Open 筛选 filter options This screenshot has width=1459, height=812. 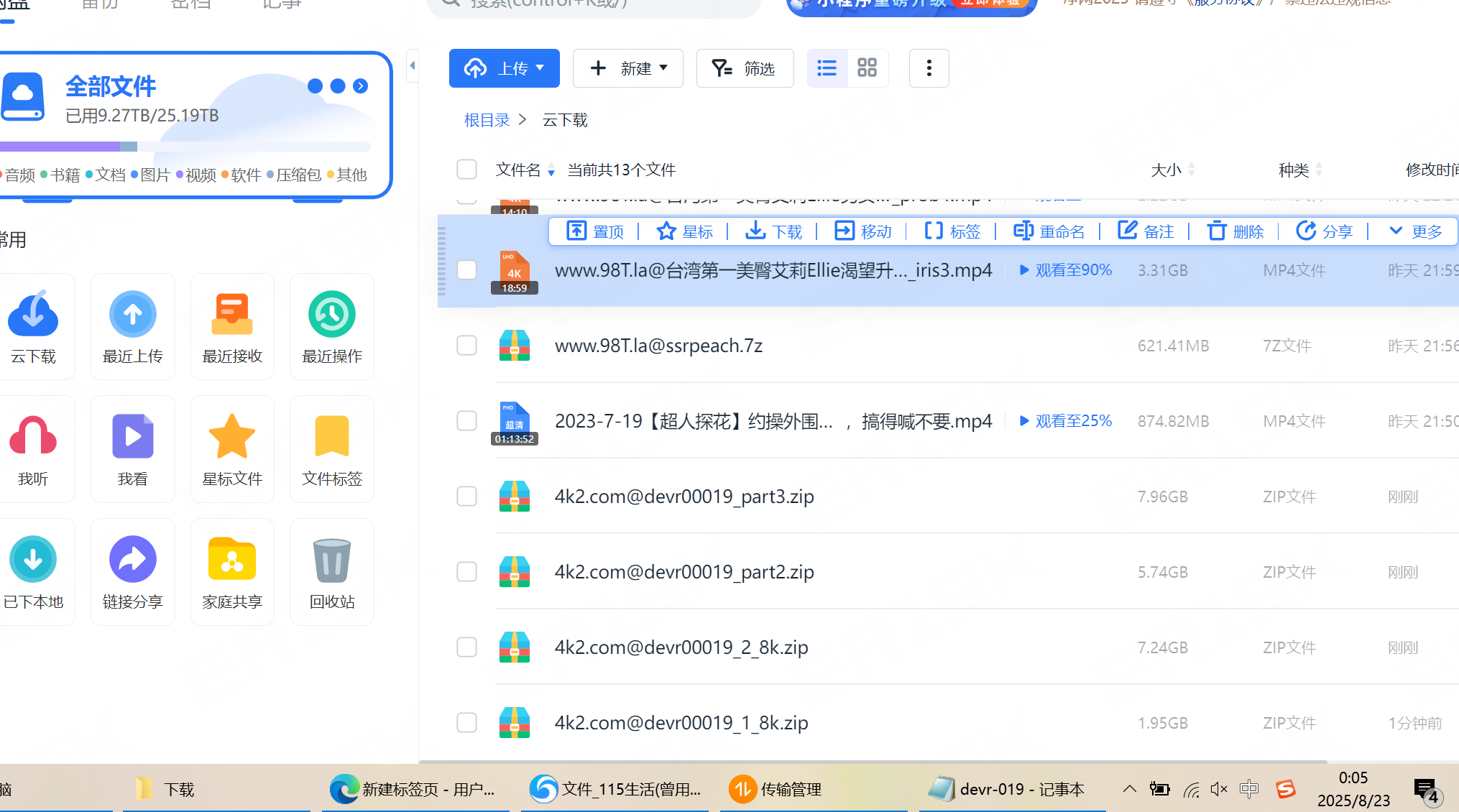point(745,68)
